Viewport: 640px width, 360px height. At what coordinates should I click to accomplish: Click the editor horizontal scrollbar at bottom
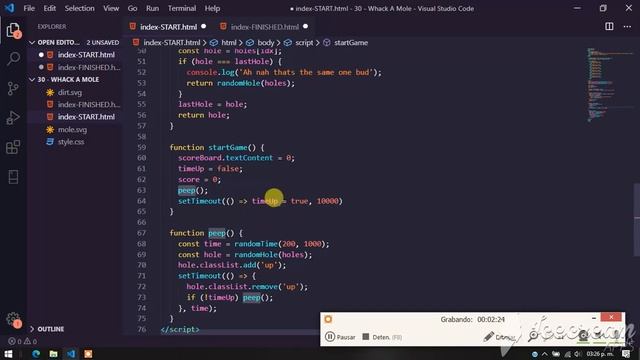tap(241, 333)
